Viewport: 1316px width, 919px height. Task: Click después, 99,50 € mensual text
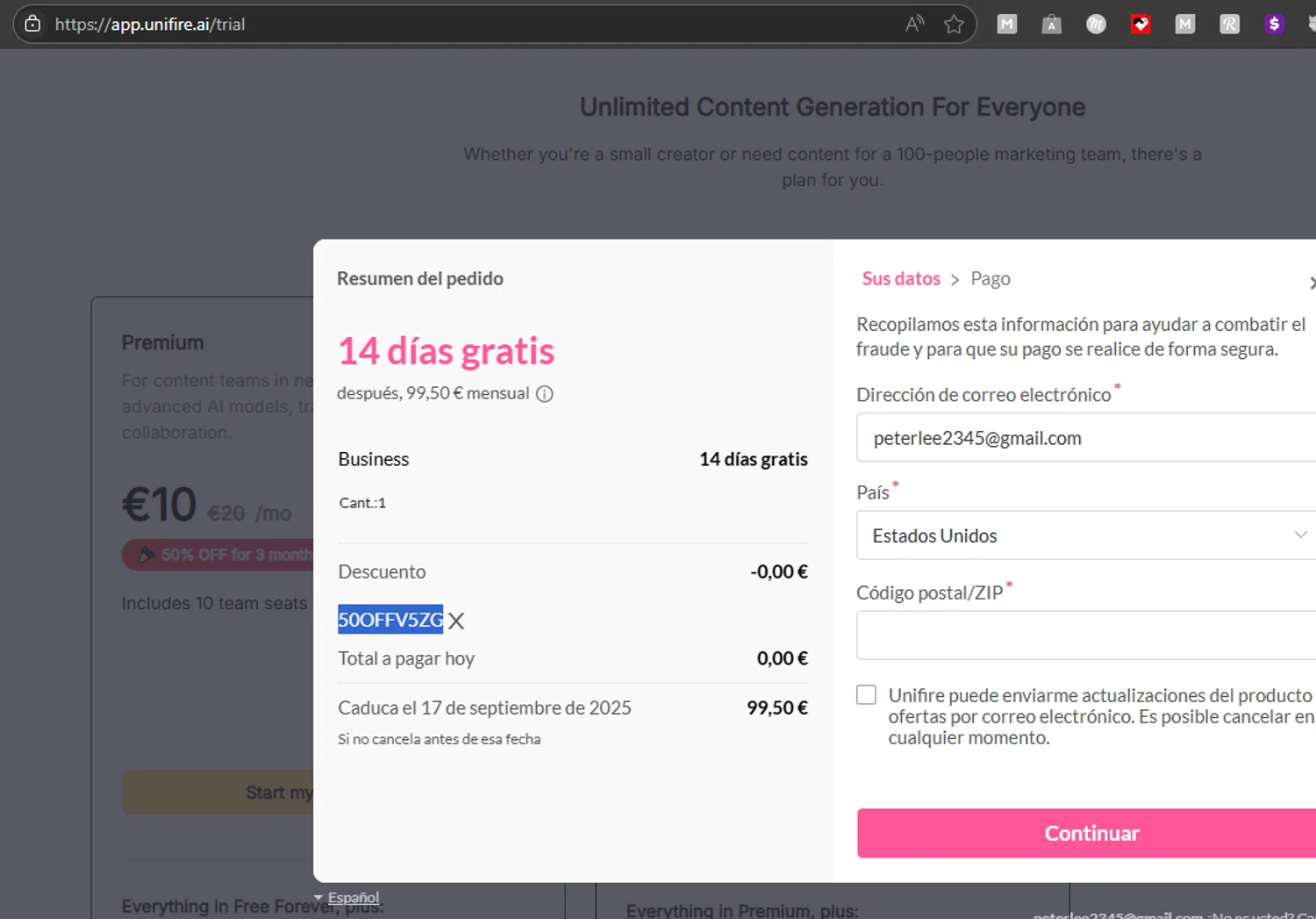coord(433,393)
